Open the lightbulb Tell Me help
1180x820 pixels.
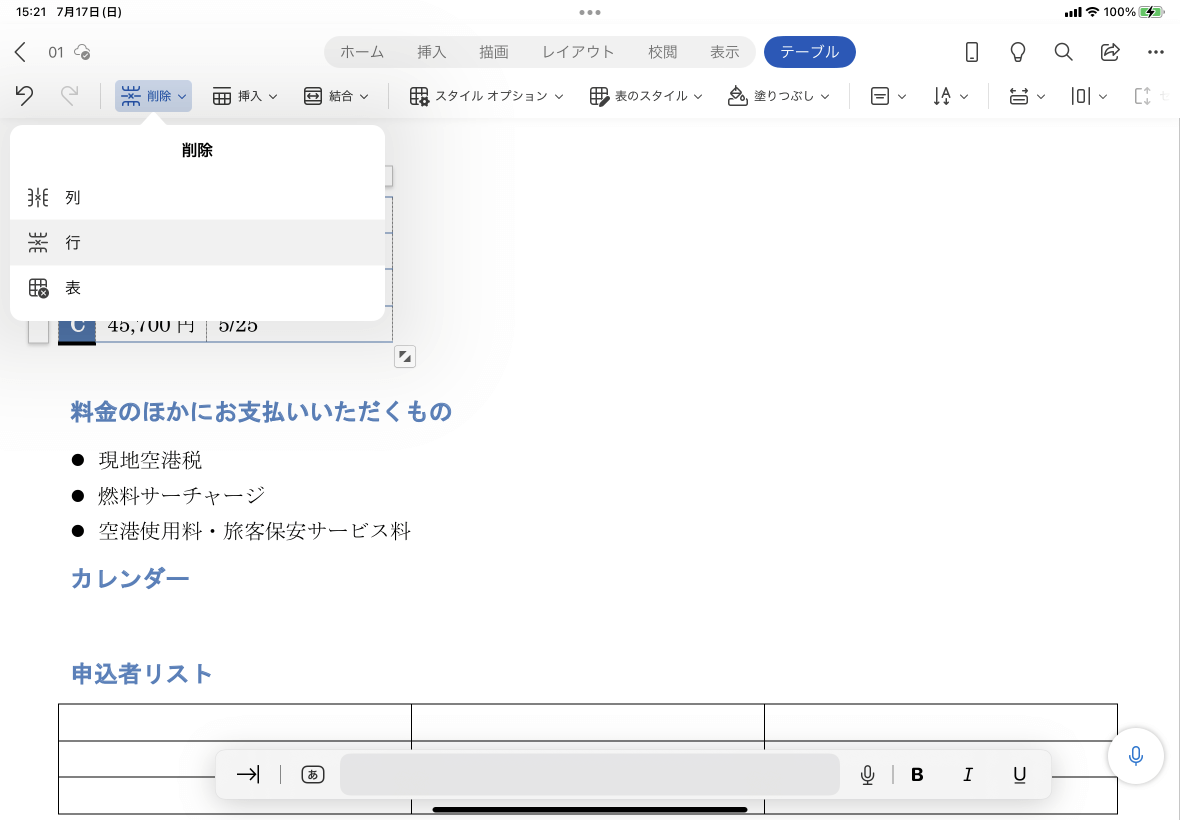tap(1017, 52)
